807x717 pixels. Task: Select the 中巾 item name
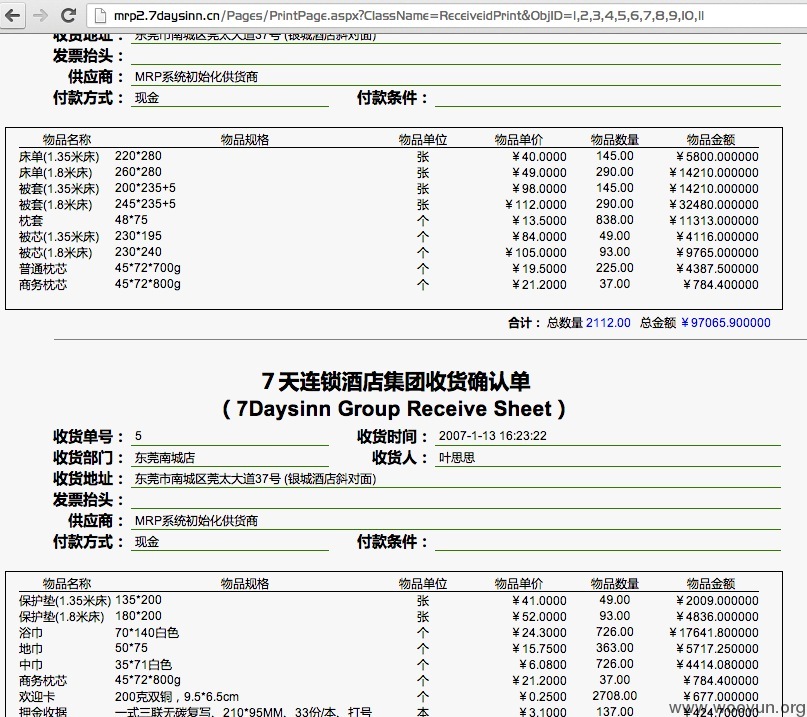point(31,664)
